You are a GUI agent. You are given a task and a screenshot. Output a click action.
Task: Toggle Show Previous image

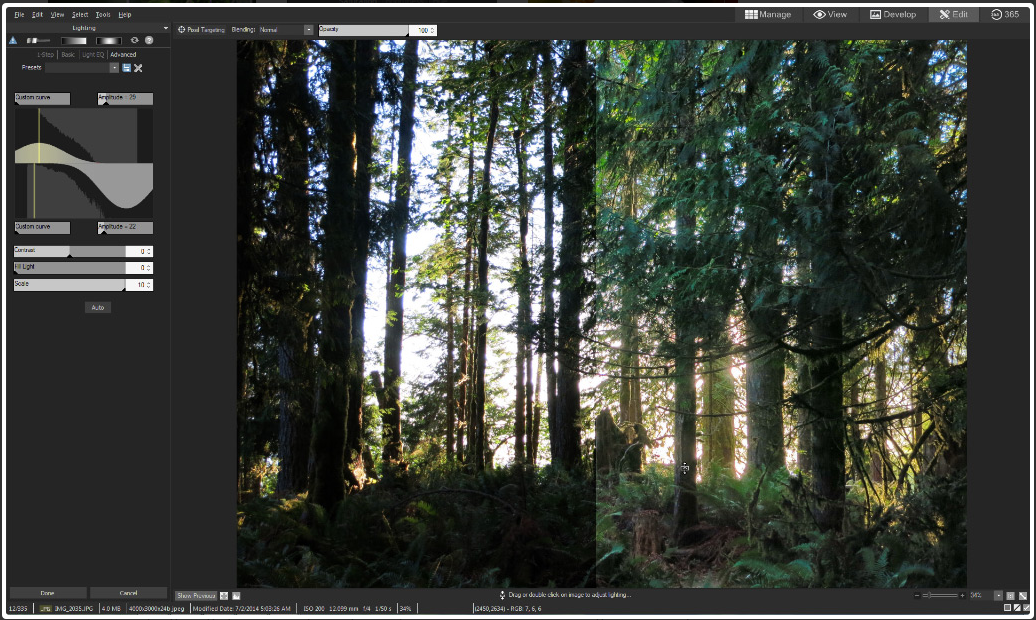click(x=196, y=595)
